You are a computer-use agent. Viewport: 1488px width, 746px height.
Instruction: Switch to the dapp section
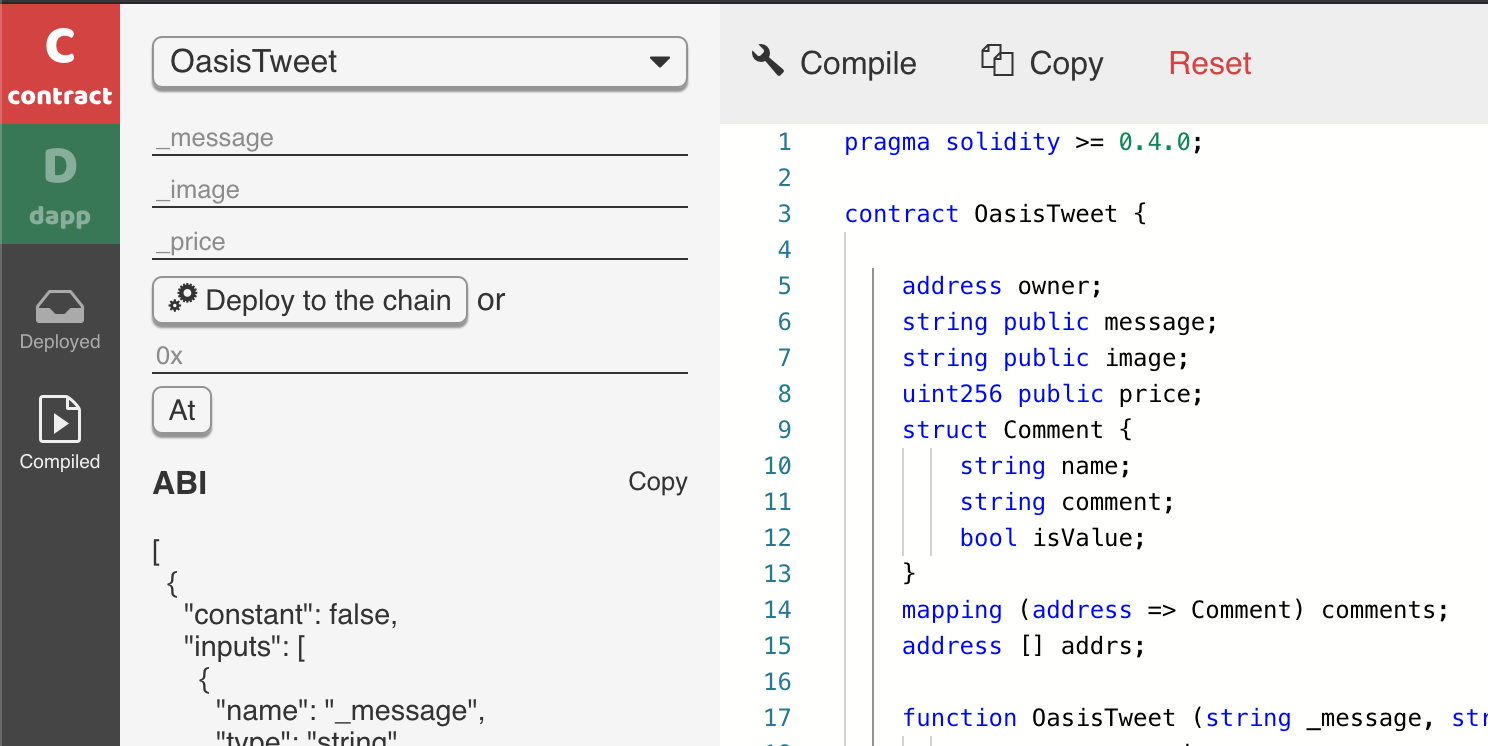(x=60, y=184)
